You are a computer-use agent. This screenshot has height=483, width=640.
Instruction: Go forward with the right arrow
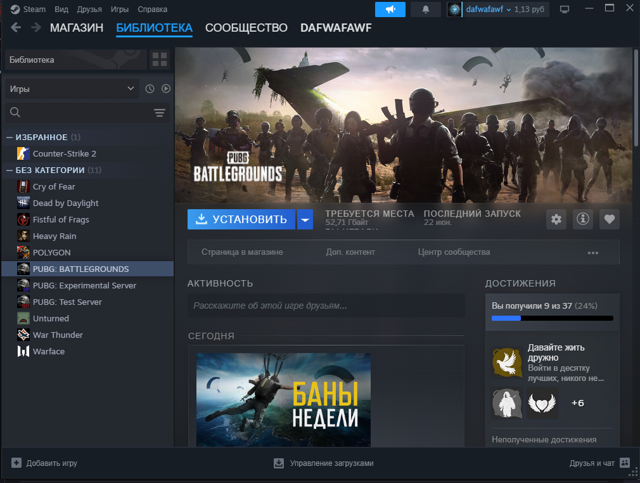[36, 27]
